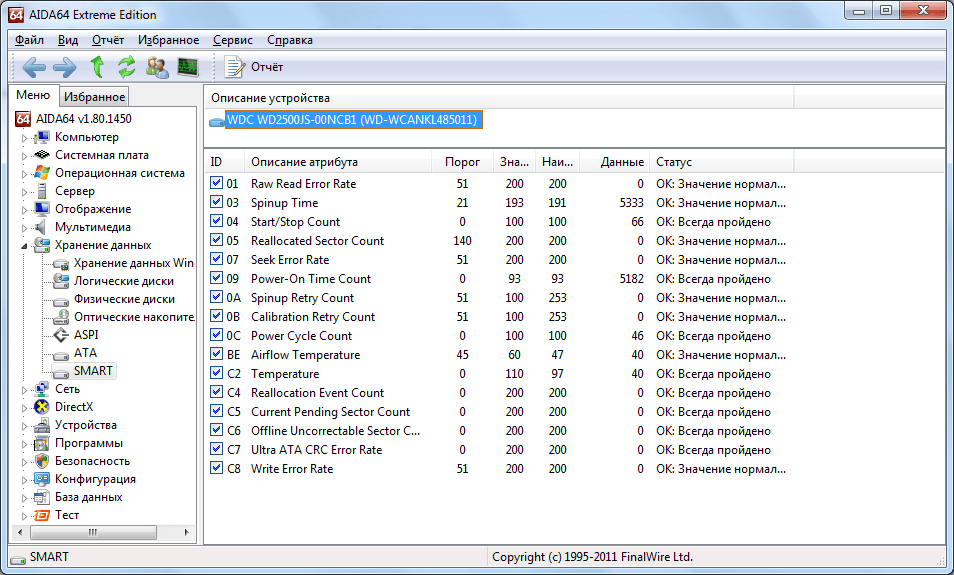Click the Forward navigation arrow icon
This screenshot has width=954, height=575.
[64, 67]
